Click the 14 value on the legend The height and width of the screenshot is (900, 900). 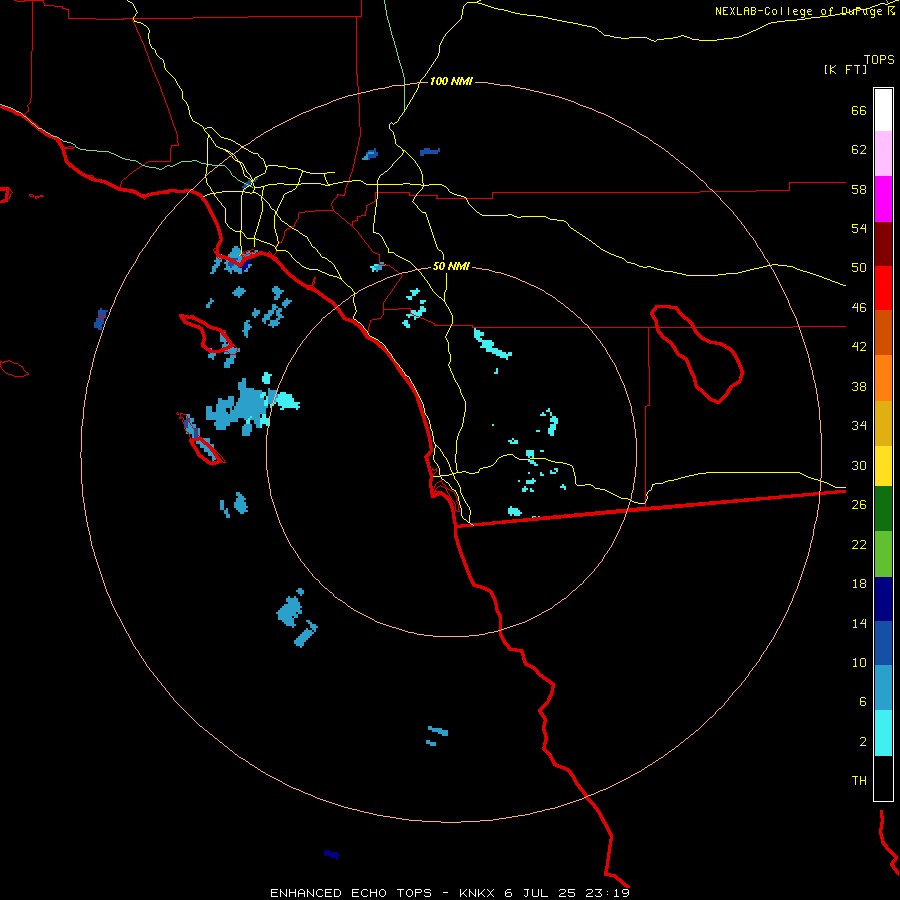pyautogui.click(x=859, y=623)
